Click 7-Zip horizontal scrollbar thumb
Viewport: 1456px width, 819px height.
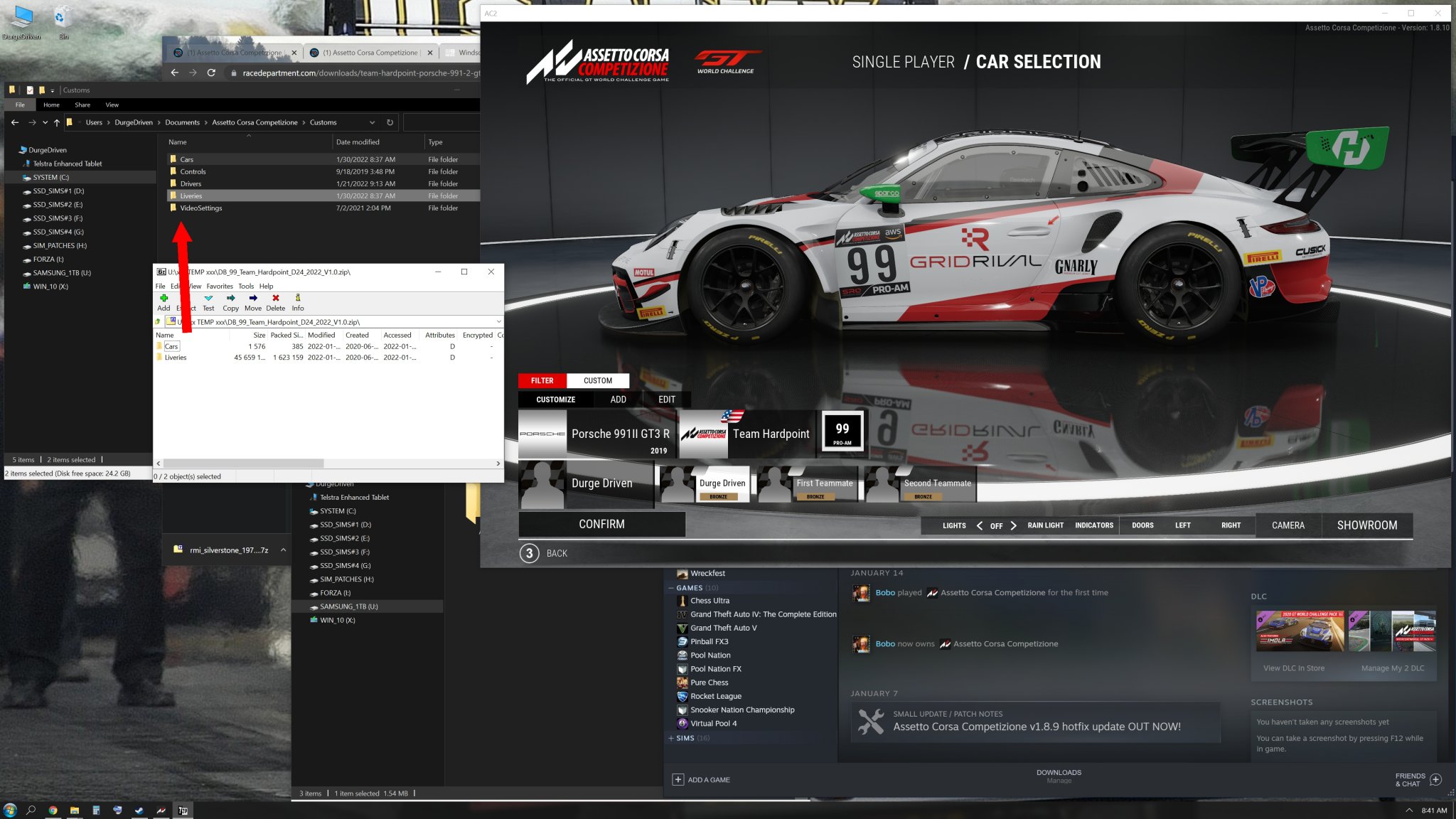coord(243,463)
